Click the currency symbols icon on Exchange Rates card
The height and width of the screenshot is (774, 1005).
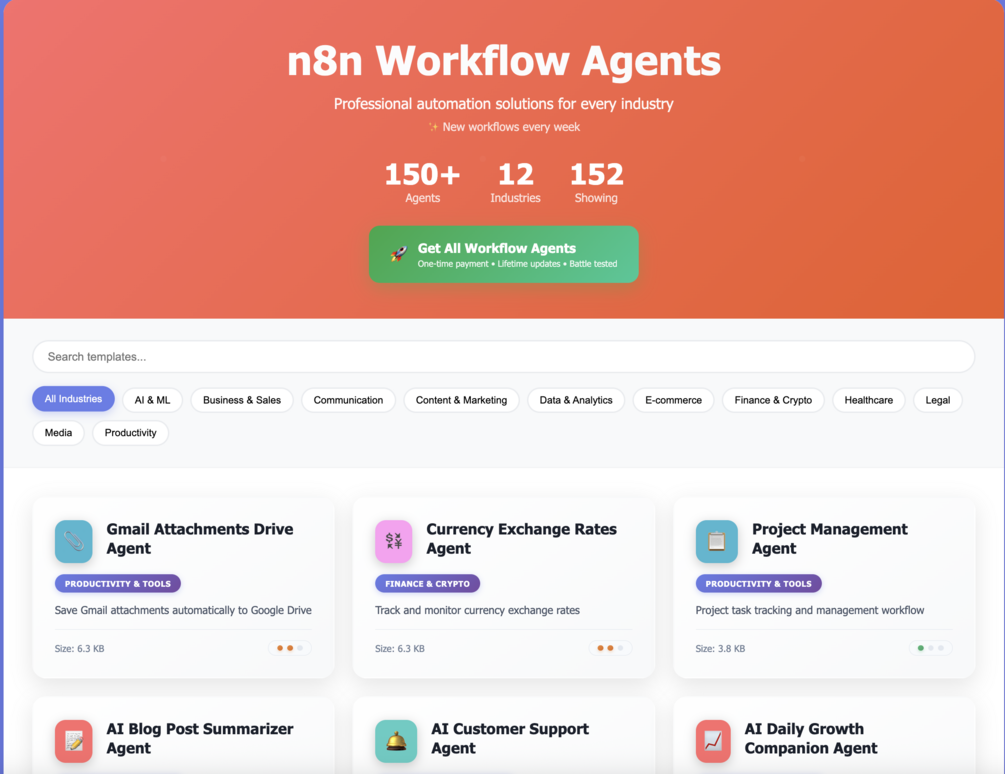pyautogui.click(x=394, y=541)
